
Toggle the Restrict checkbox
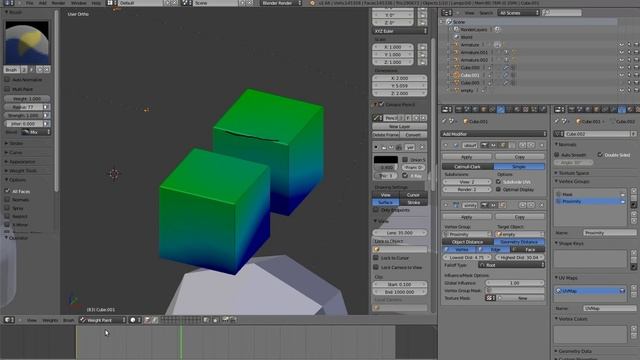click(7, 216)
